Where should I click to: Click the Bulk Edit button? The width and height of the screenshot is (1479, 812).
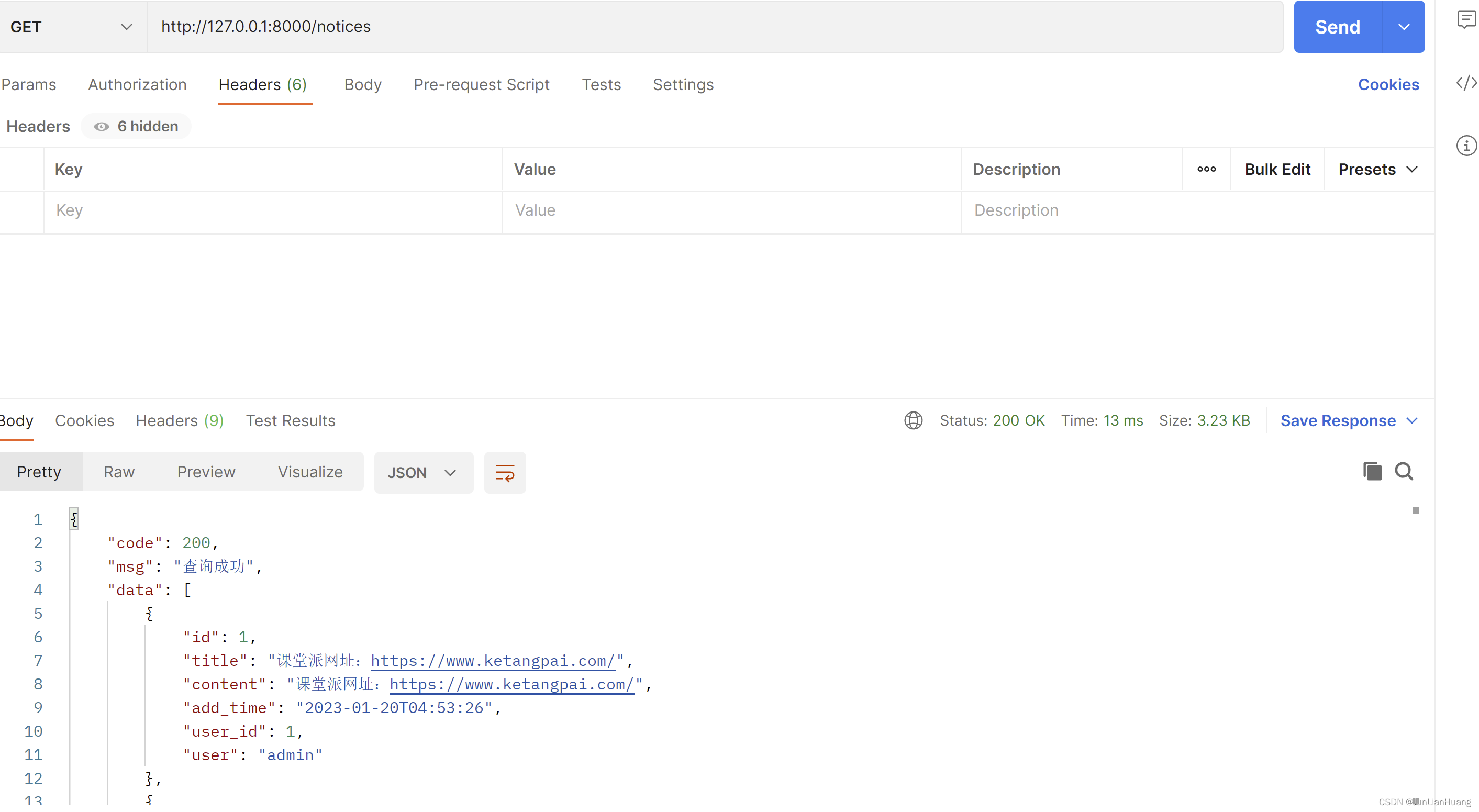click(x=1278, y=169)
